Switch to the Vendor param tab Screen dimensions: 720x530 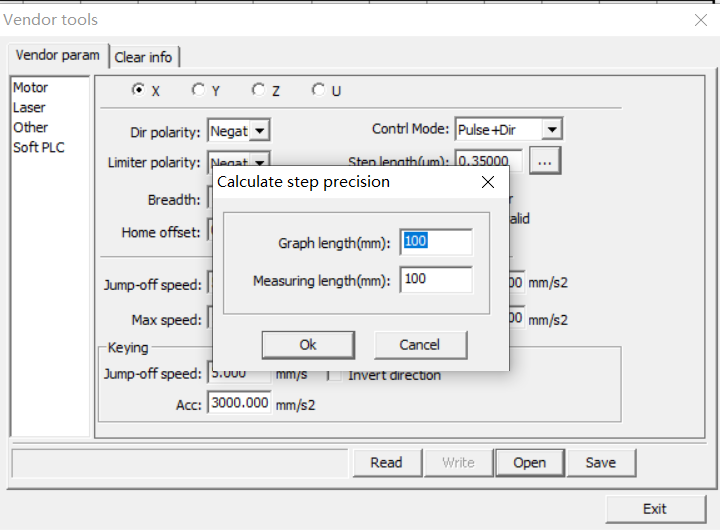coord(57,56)
